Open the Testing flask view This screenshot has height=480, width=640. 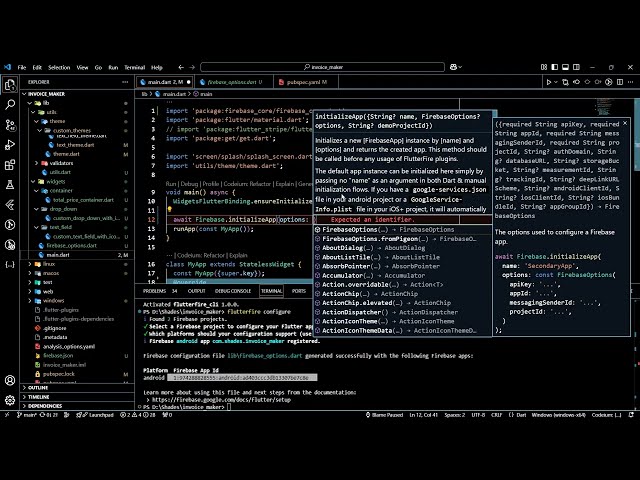tap(10, 185)
